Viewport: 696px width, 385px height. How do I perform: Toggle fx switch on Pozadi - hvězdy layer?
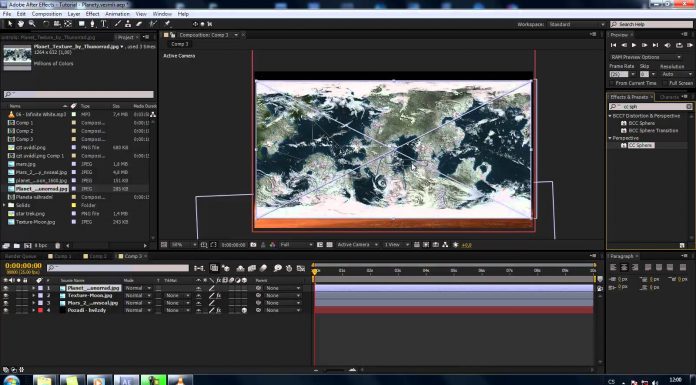click(218, 310)
